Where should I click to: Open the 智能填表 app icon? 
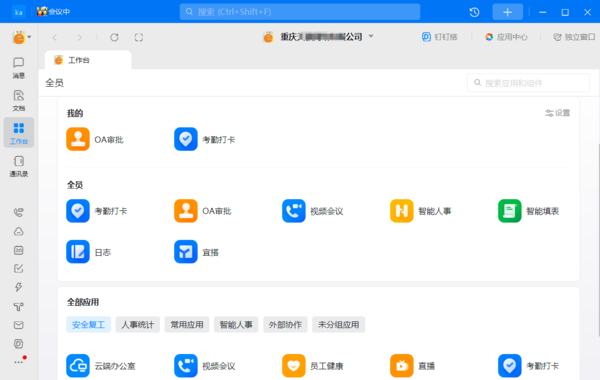[509, 211]
